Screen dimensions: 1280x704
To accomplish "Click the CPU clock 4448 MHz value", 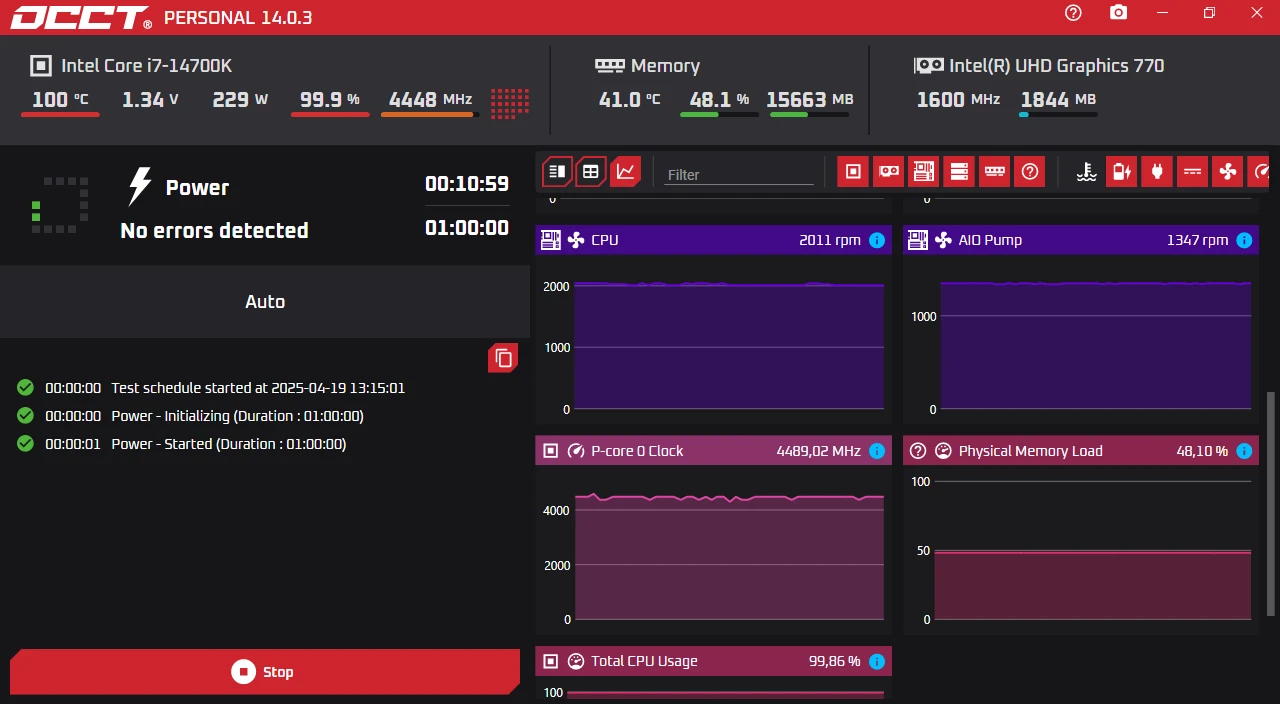I will click(430, 99).
